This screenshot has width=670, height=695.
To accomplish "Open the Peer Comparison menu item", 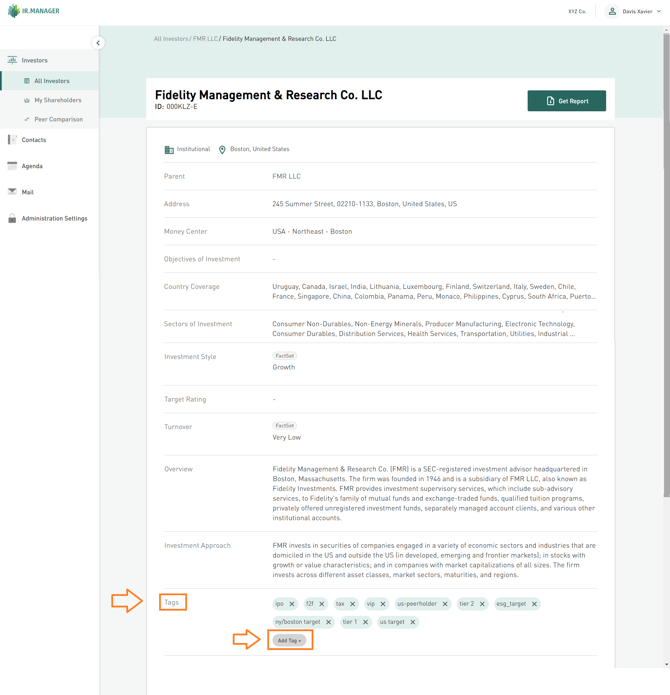I will pos(50,119).
